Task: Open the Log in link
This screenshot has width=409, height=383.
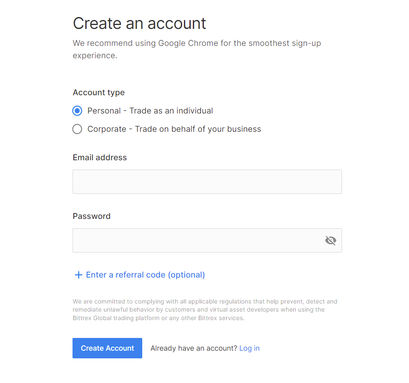Action: (x=249, y=348)
